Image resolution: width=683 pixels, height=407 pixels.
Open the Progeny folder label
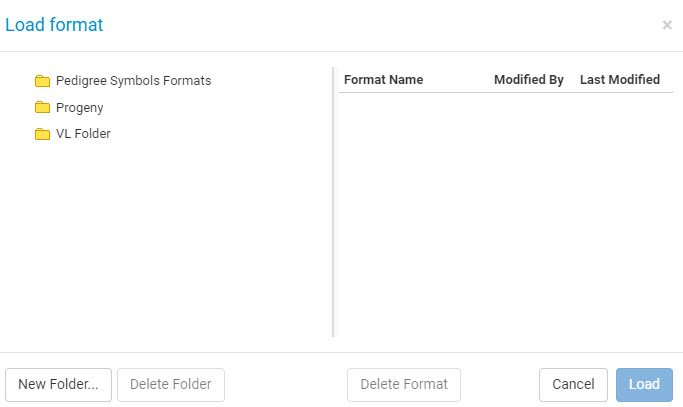[x=80, y=108]
